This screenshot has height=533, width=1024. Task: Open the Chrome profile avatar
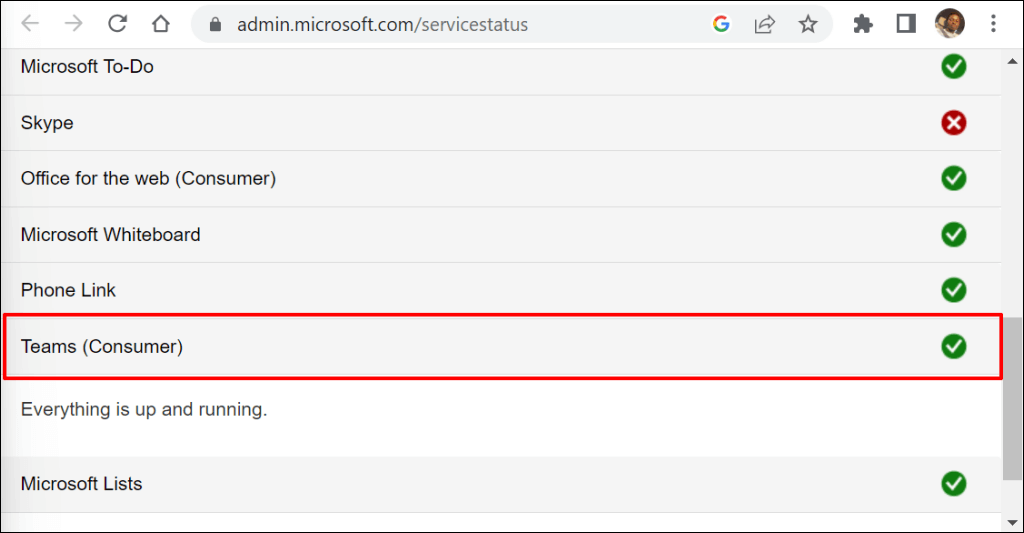click(x=948, y=24)
